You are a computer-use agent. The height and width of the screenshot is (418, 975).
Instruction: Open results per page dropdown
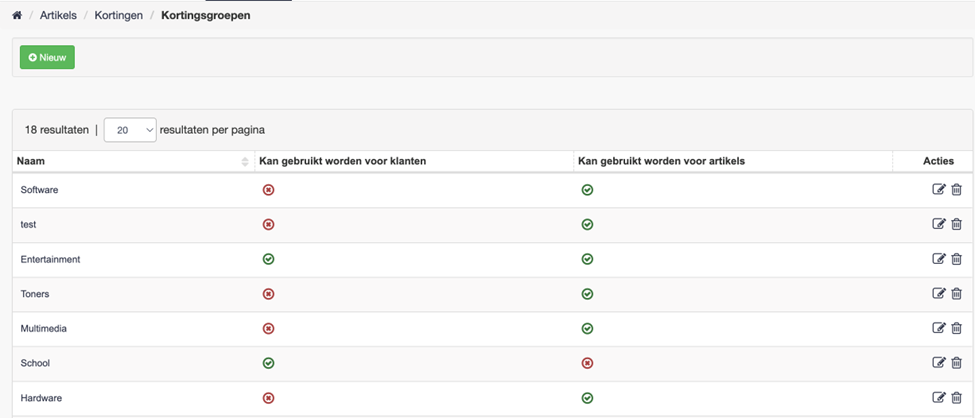point(130,130)
